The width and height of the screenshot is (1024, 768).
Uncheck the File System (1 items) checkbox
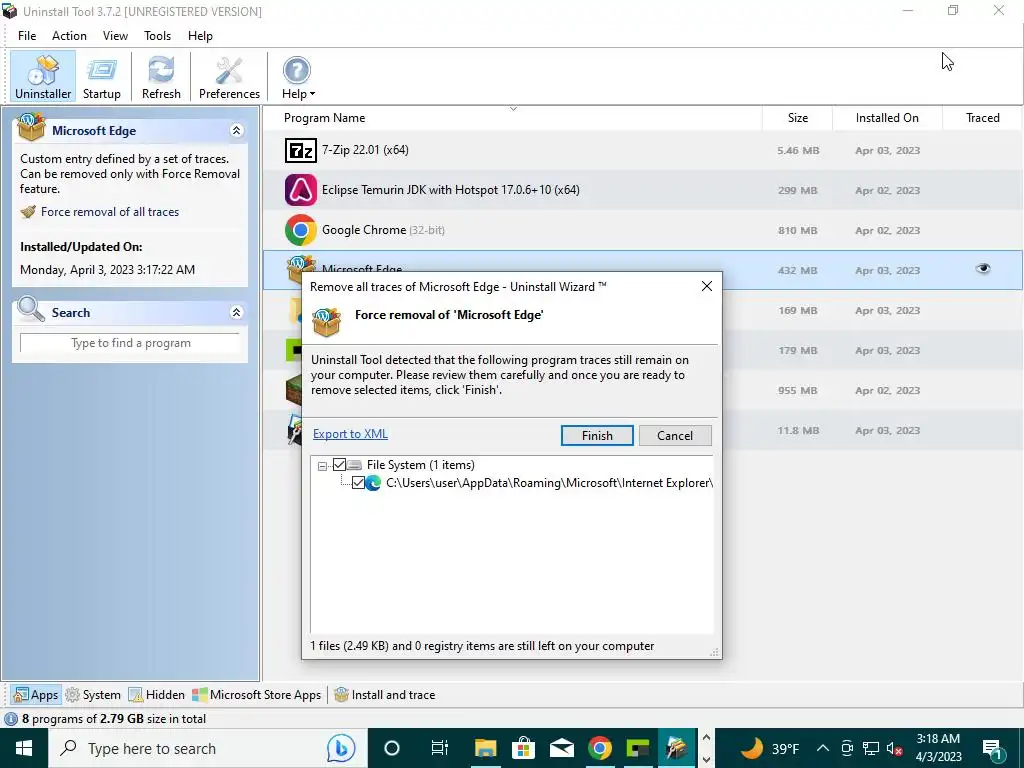[x=339, y=465]
